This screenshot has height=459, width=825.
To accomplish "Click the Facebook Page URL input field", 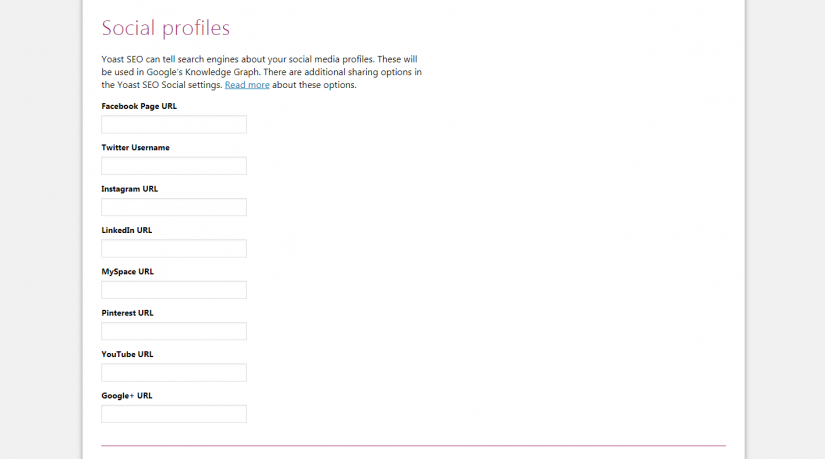I will [x=174, y=125].
